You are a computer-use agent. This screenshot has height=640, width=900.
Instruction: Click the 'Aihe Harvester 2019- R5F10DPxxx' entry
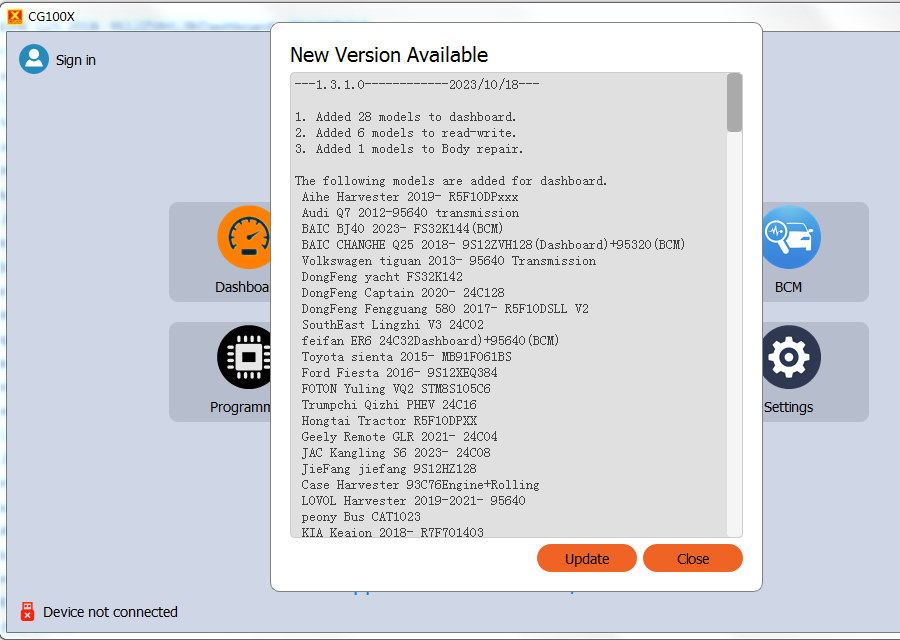point(410,197)
